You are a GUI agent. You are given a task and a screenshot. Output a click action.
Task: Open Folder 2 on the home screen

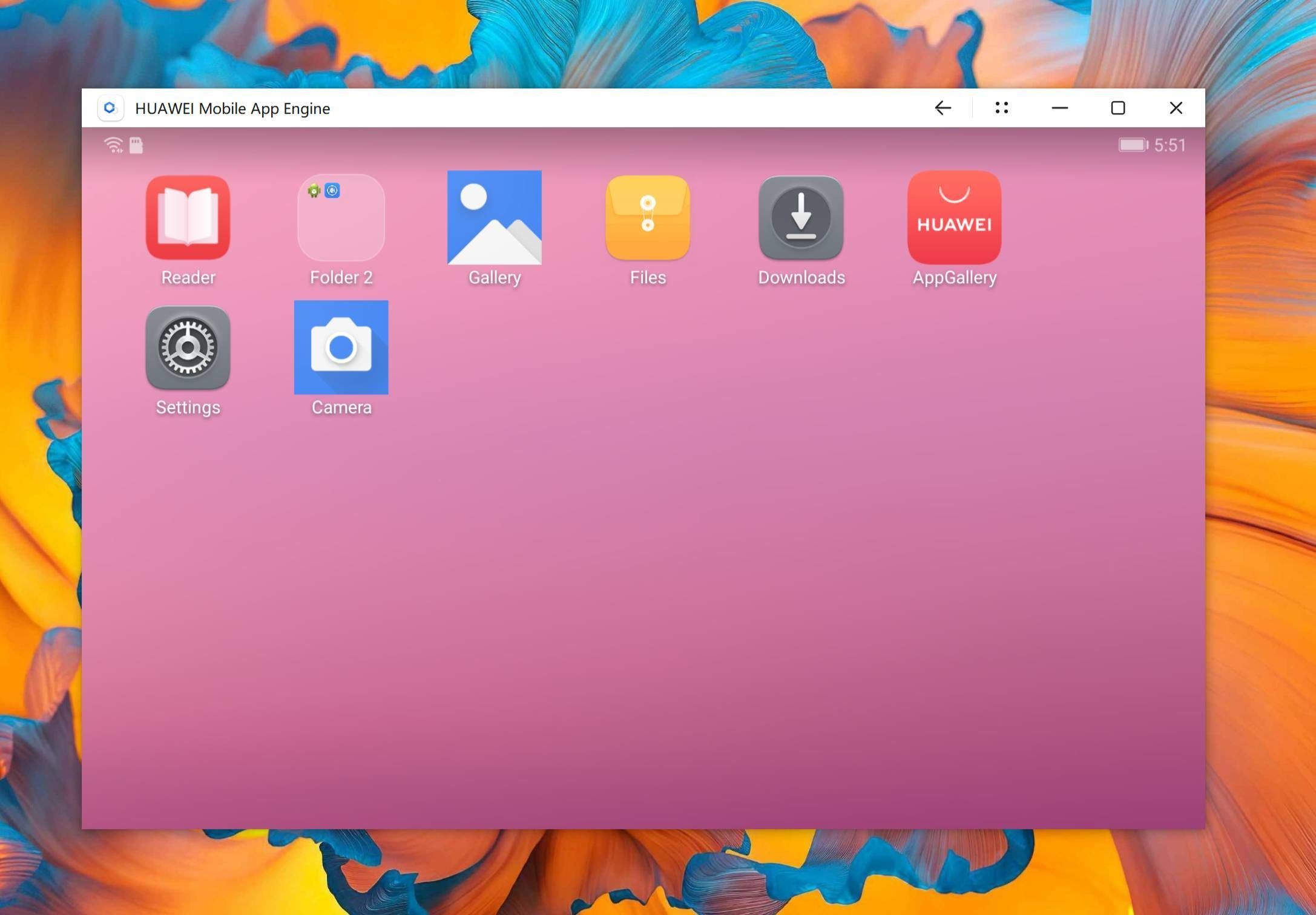[341, 217]
